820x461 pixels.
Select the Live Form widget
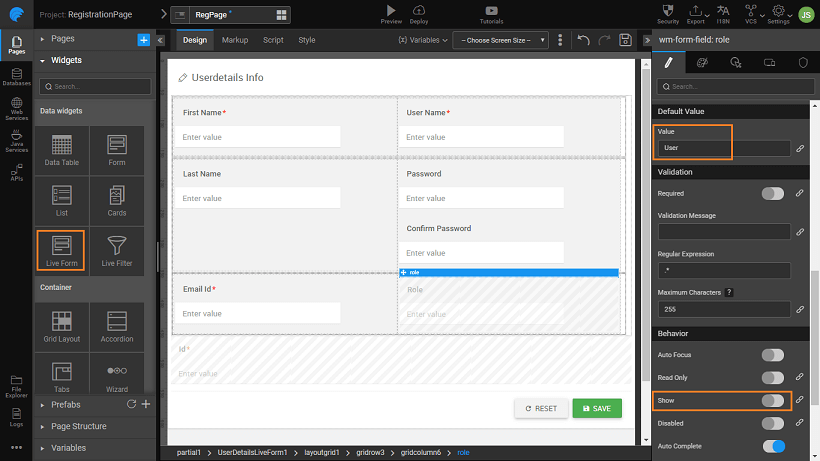61,250
